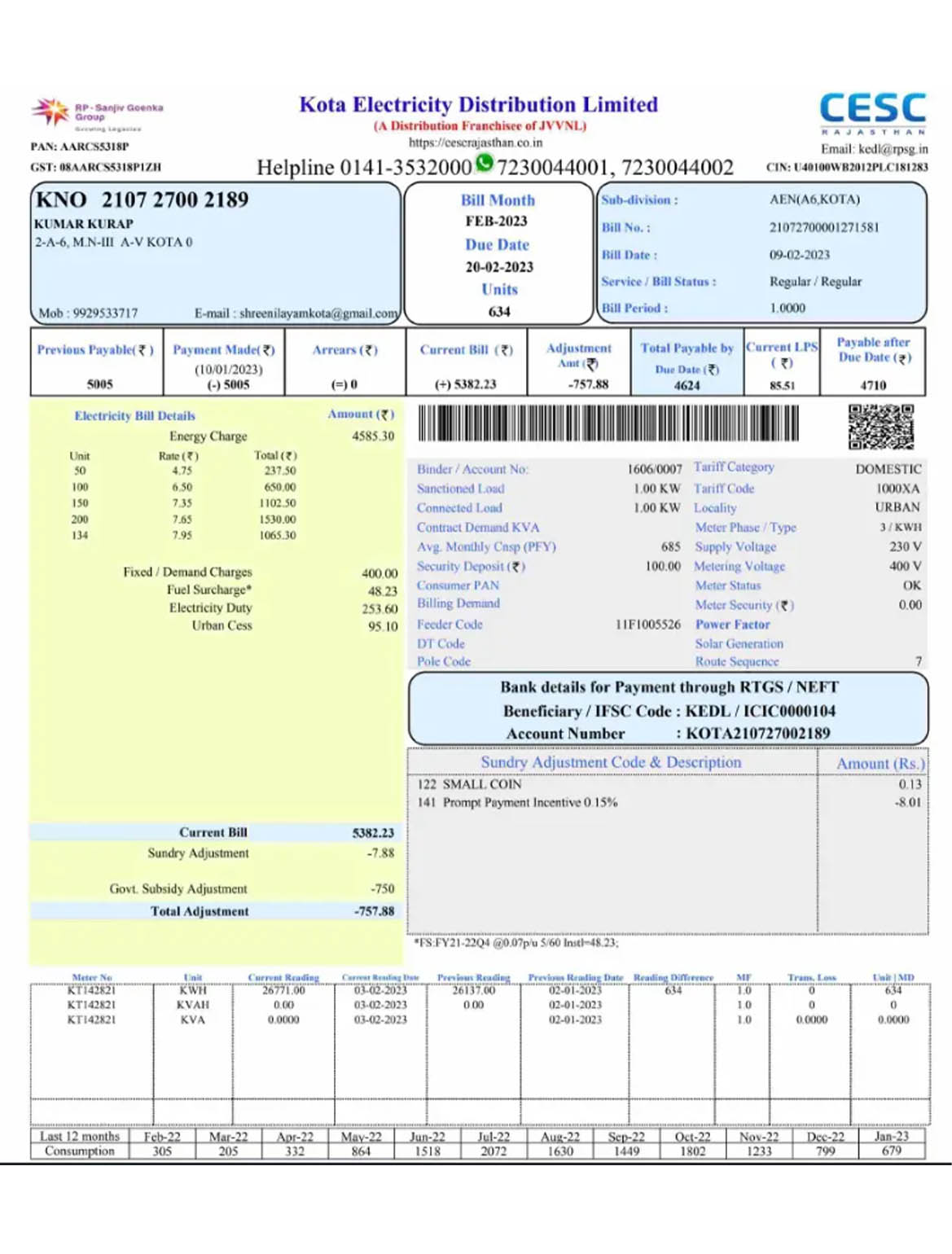The image size is (952, 1254).
Task: Click the Urban Cess value 95.10
Action: pos(383,627)
